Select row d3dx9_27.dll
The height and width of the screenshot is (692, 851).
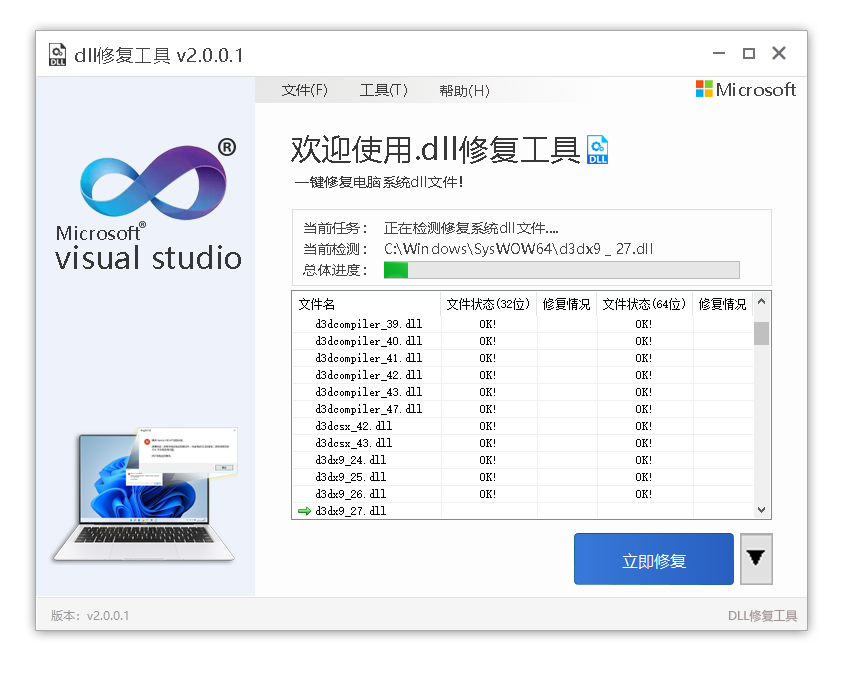point(523,511)
